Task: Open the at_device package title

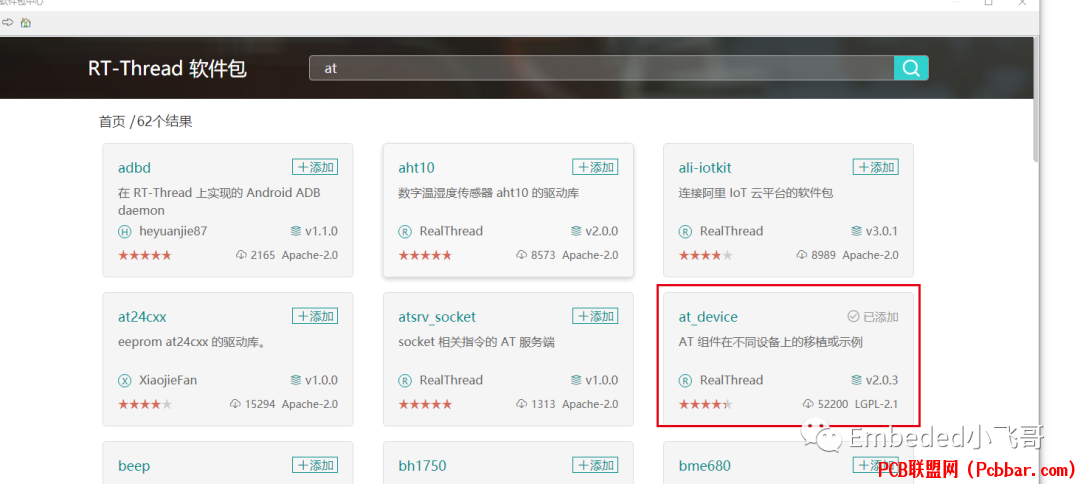Action: pos(708,317)
